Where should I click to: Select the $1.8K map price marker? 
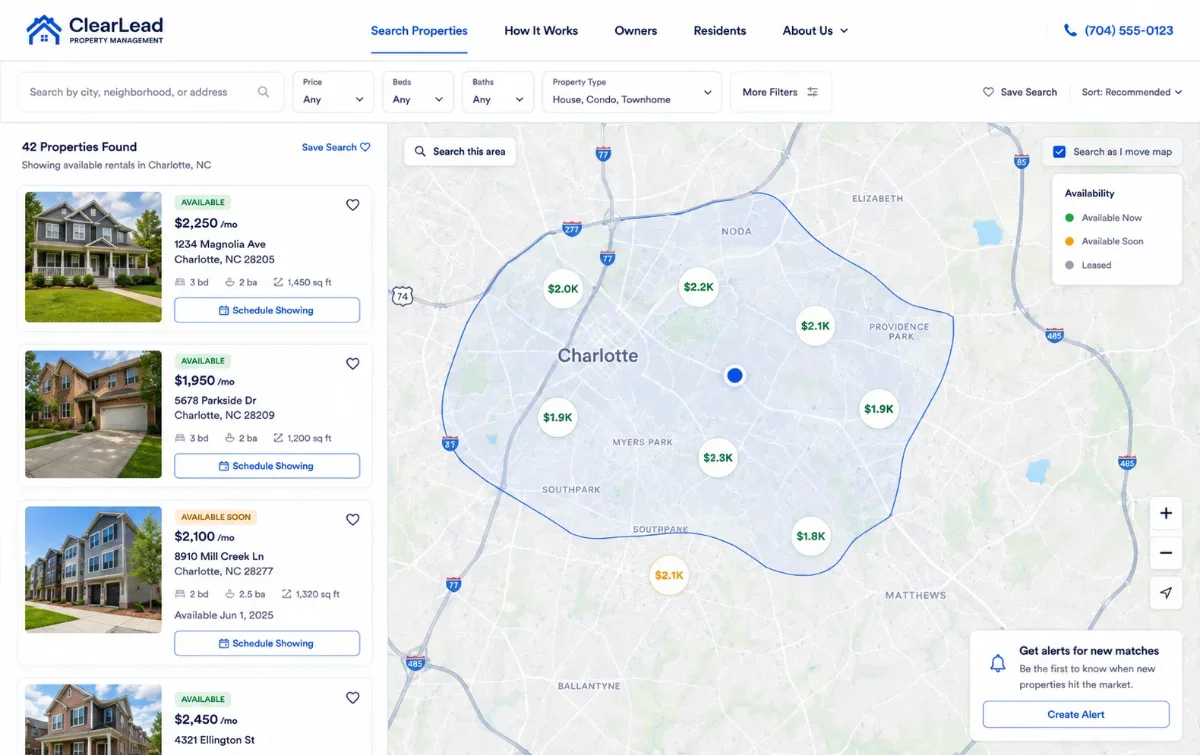(x=811, y=537)
